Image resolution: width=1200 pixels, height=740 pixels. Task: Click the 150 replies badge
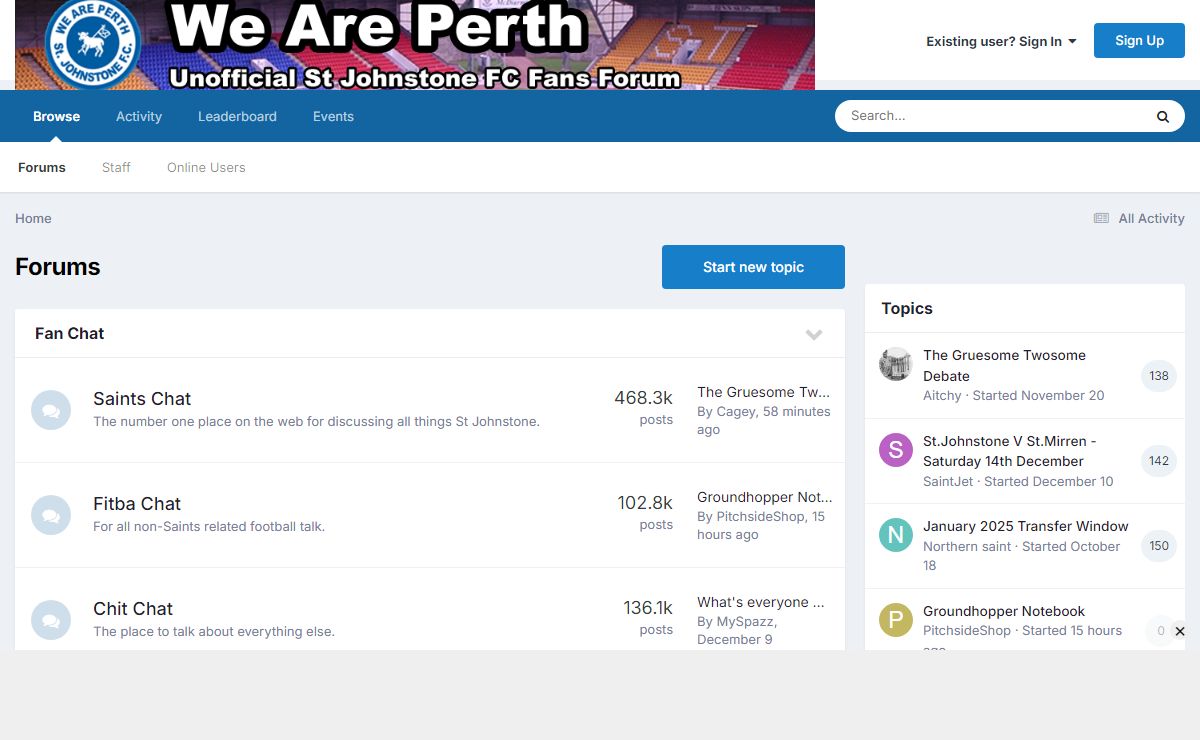pos(1159,546)
